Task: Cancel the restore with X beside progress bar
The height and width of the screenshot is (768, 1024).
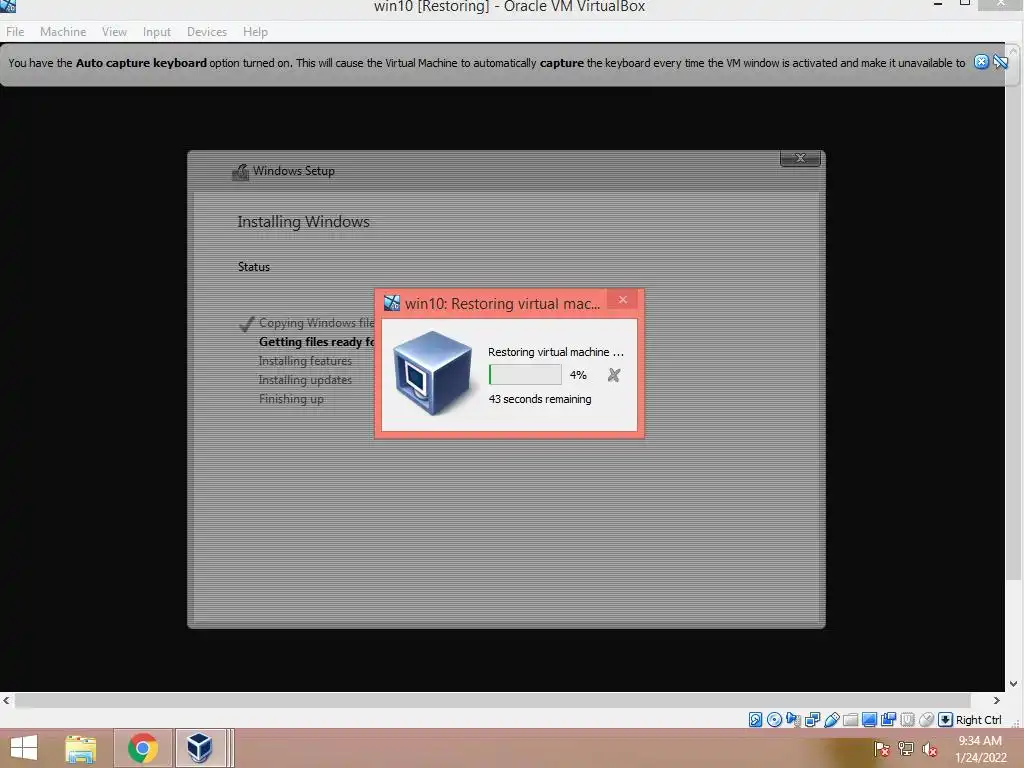Action: point(614,375)
